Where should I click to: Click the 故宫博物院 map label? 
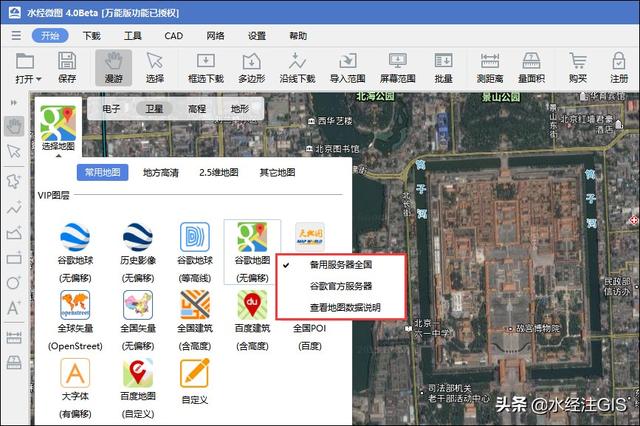click(538, 328)
